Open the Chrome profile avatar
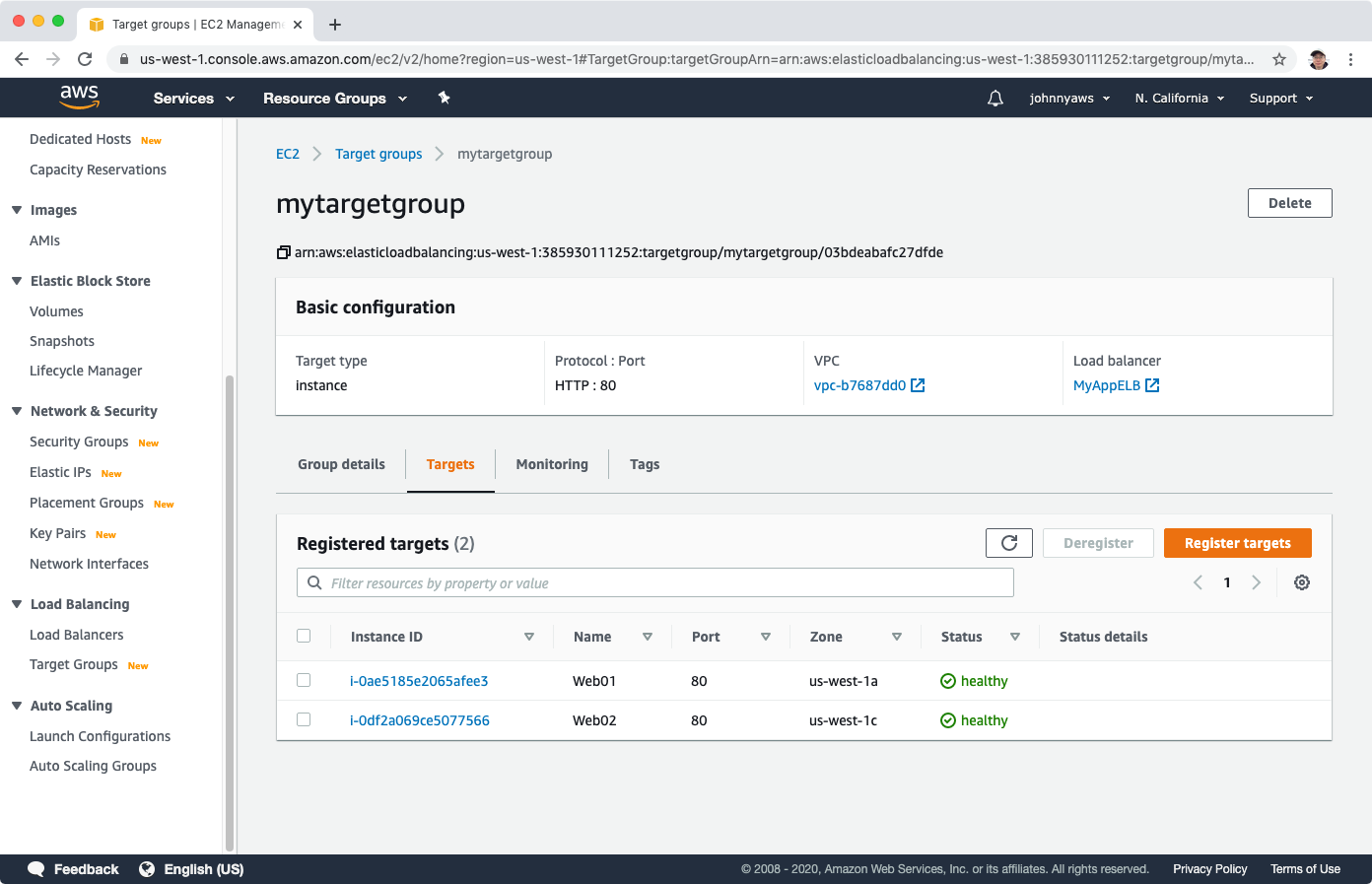 click(x=1319, y=59)
